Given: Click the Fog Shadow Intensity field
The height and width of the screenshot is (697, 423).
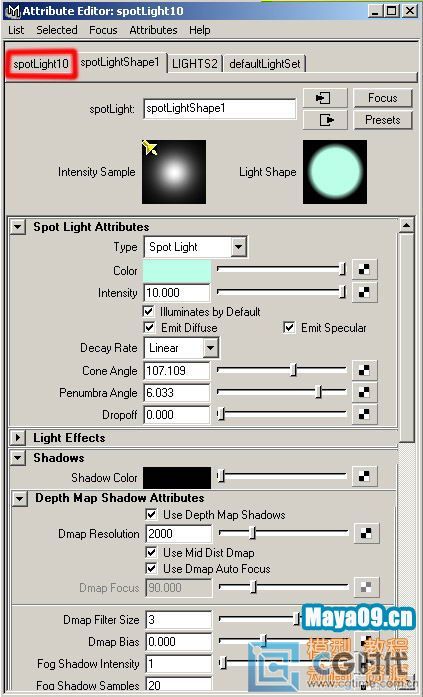Looking at the screenshot, I should (x=179, y=664).
